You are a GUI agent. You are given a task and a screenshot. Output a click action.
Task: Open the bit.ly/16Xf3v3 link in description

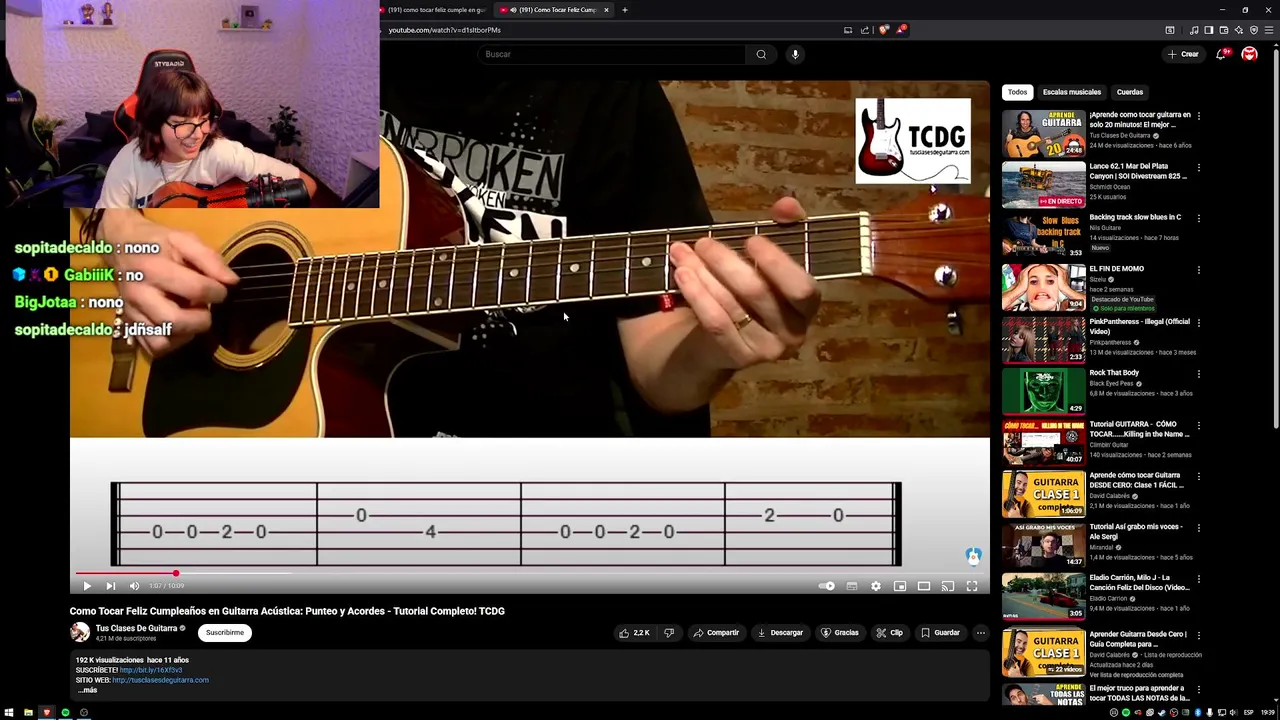coord(151,670)
